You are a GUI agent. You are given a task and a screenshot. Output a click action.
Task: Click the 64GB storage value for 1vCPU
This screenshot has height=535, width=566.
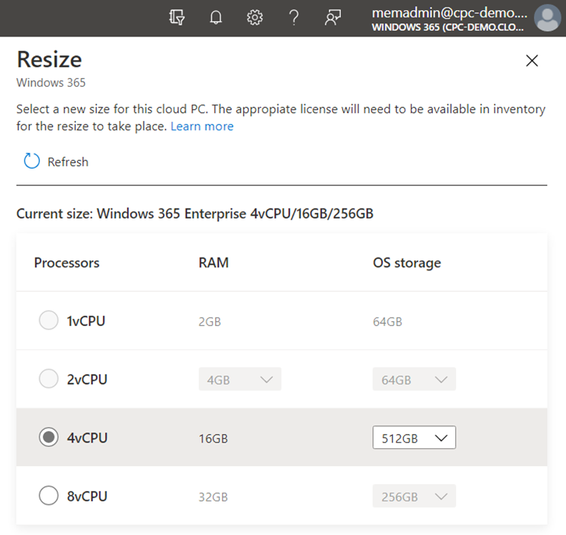(x=387, y=321)
